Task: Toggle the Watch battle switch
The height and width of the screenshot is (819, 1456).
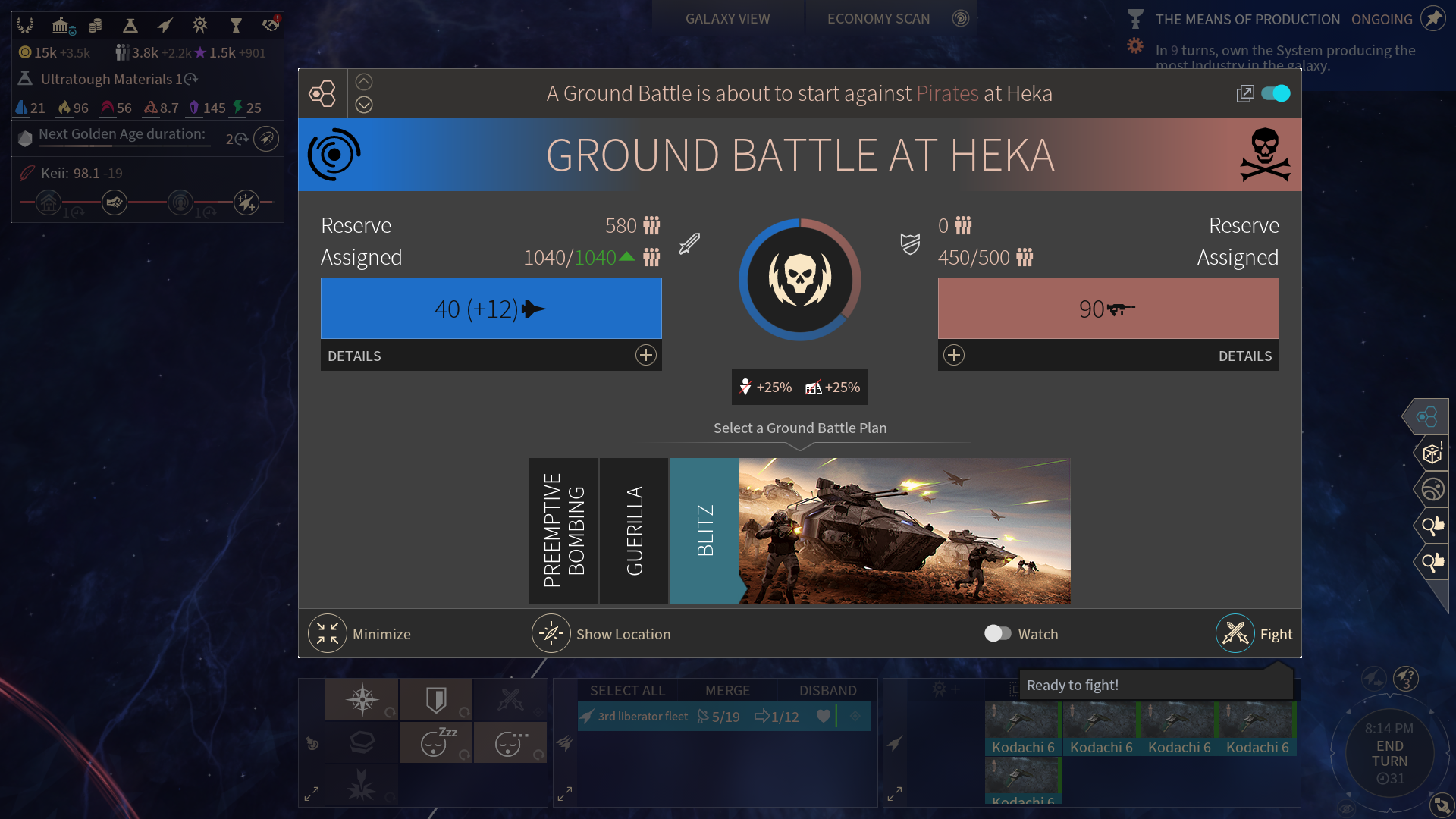Action: pyautogui.click(x=997, y=633)
